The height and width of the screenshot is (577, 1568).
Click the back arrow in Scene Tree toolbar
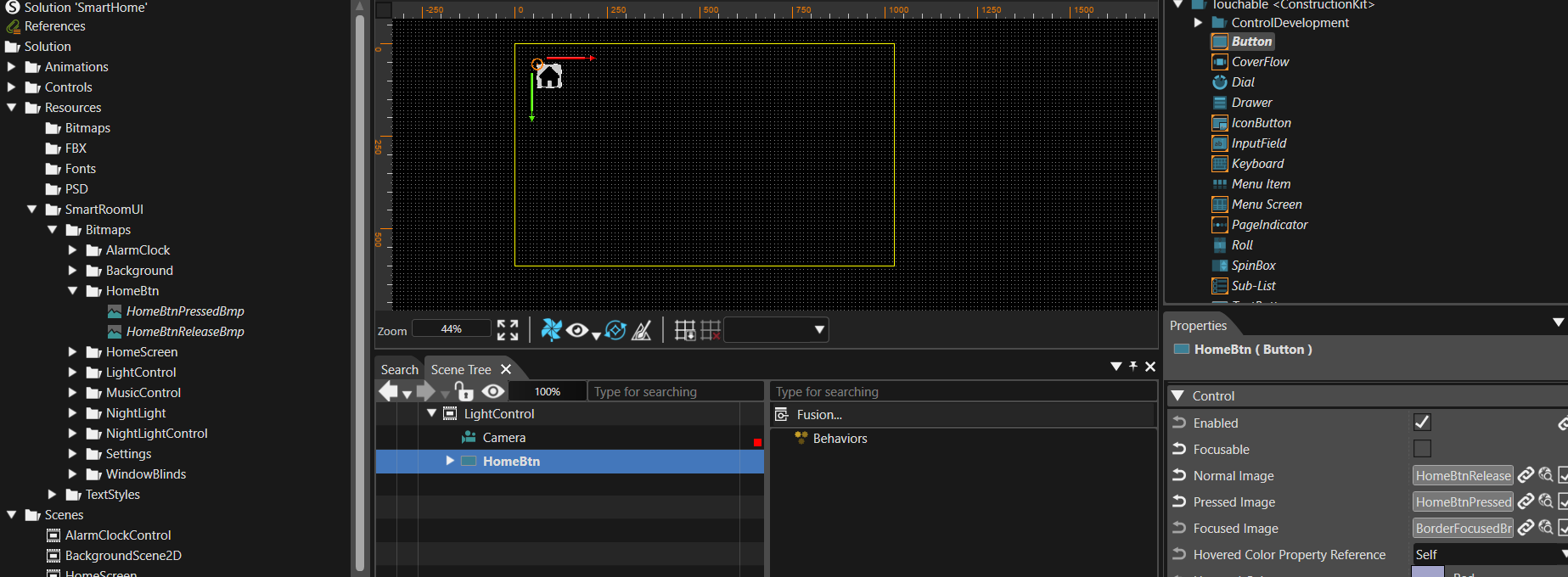click(x=389, y=390)
